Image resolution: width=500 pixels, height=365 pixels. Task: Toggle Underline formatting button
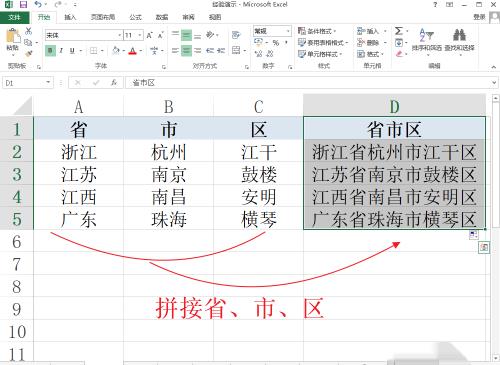(x=72, y=51)
